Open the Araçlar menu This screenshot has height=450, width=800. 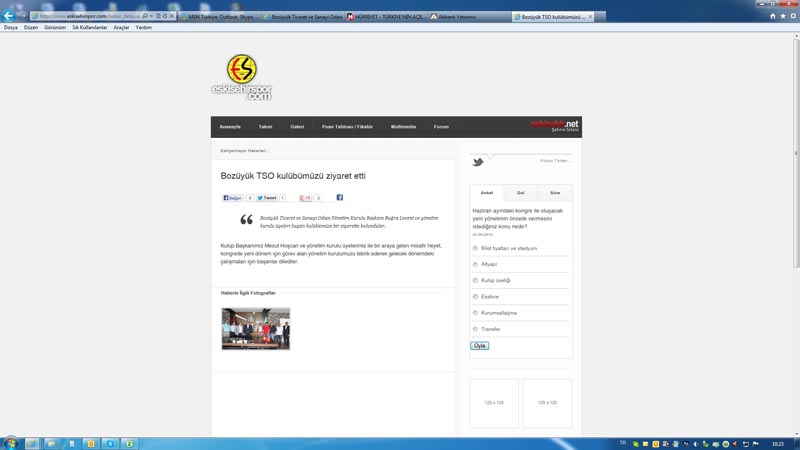pyautogui.click(x=121, y=28)
